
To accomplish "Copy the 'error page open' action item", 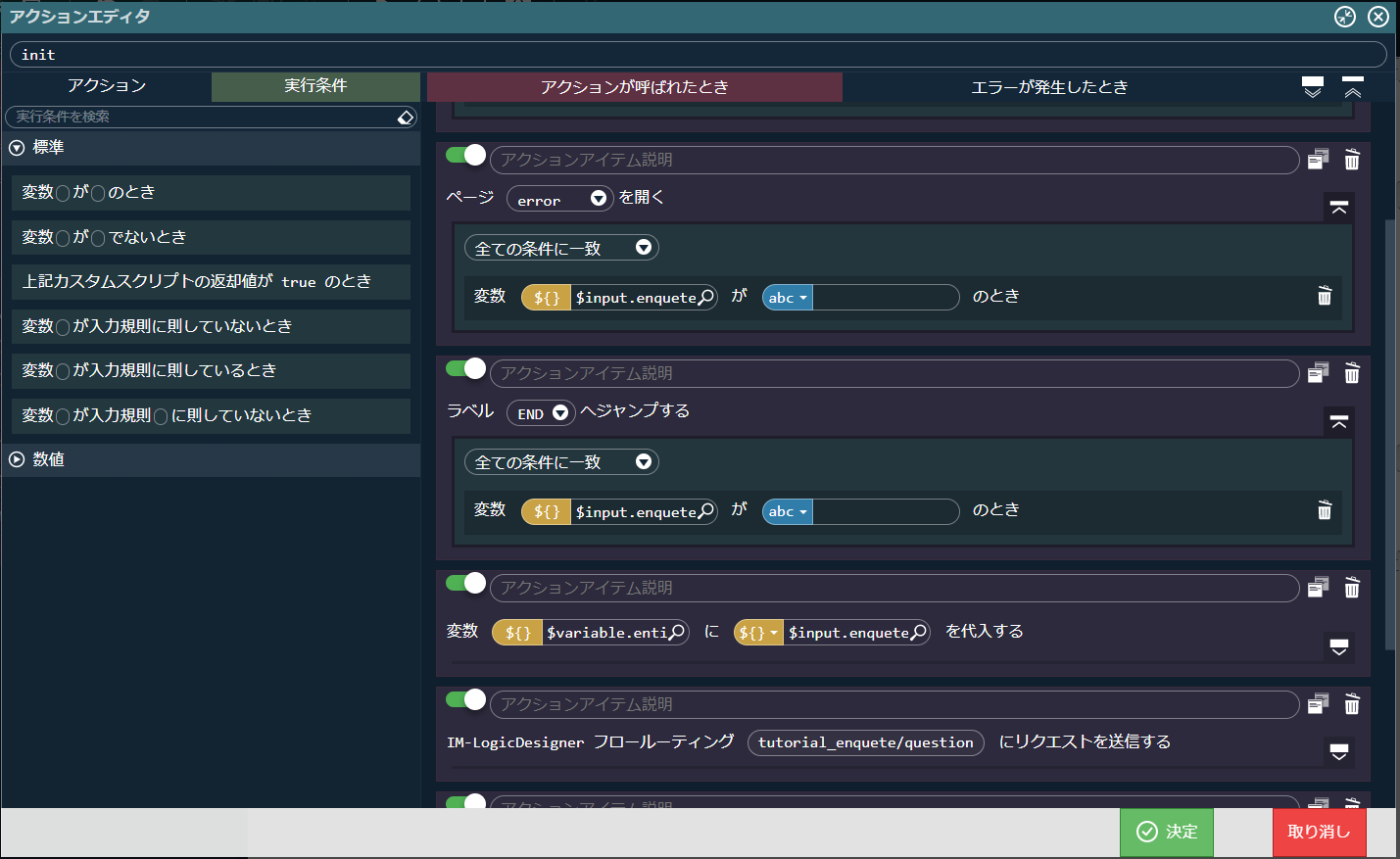I will pyautogui.click(x=1318, y=160).
